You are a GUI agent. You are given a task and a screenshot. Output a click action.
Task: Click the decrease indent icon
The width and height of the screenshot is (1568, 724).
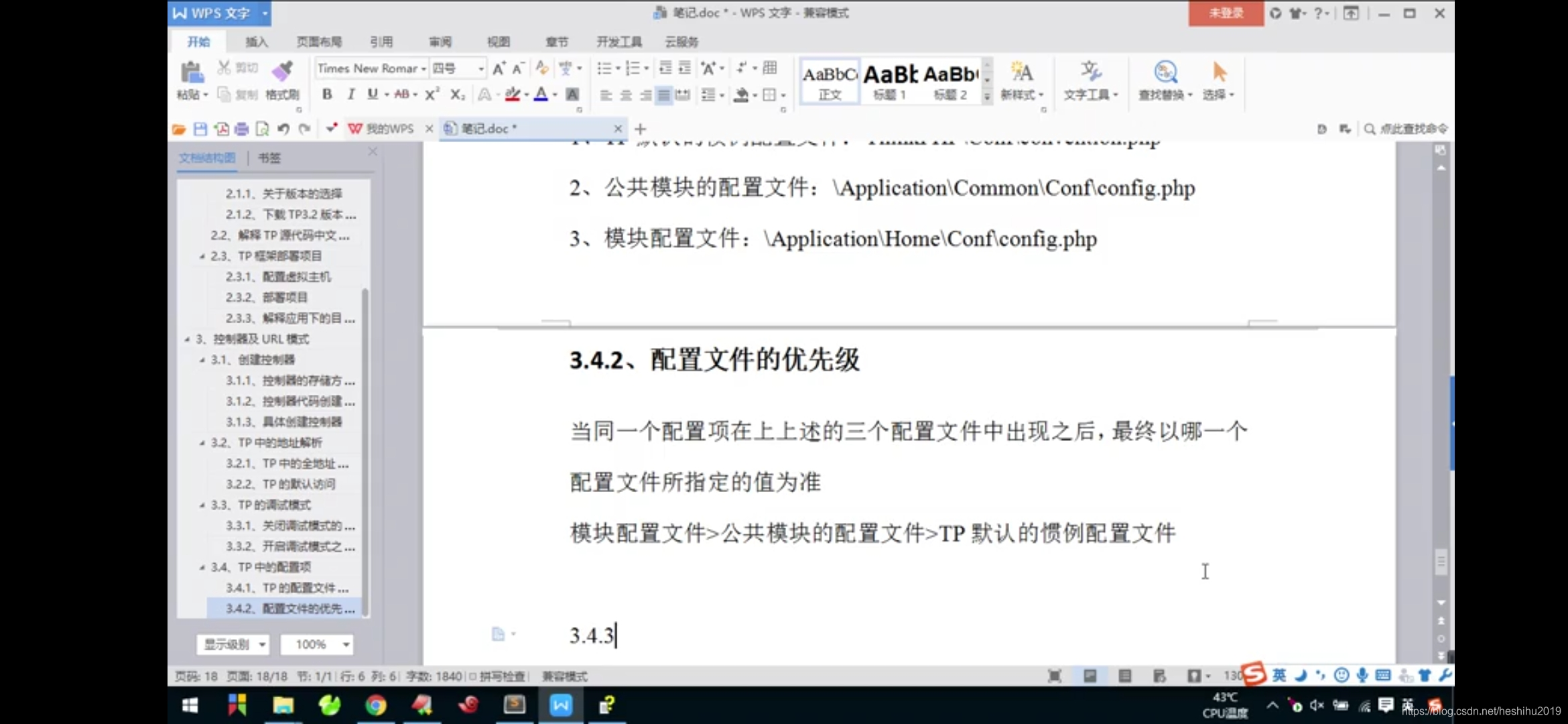coord(665,68)
